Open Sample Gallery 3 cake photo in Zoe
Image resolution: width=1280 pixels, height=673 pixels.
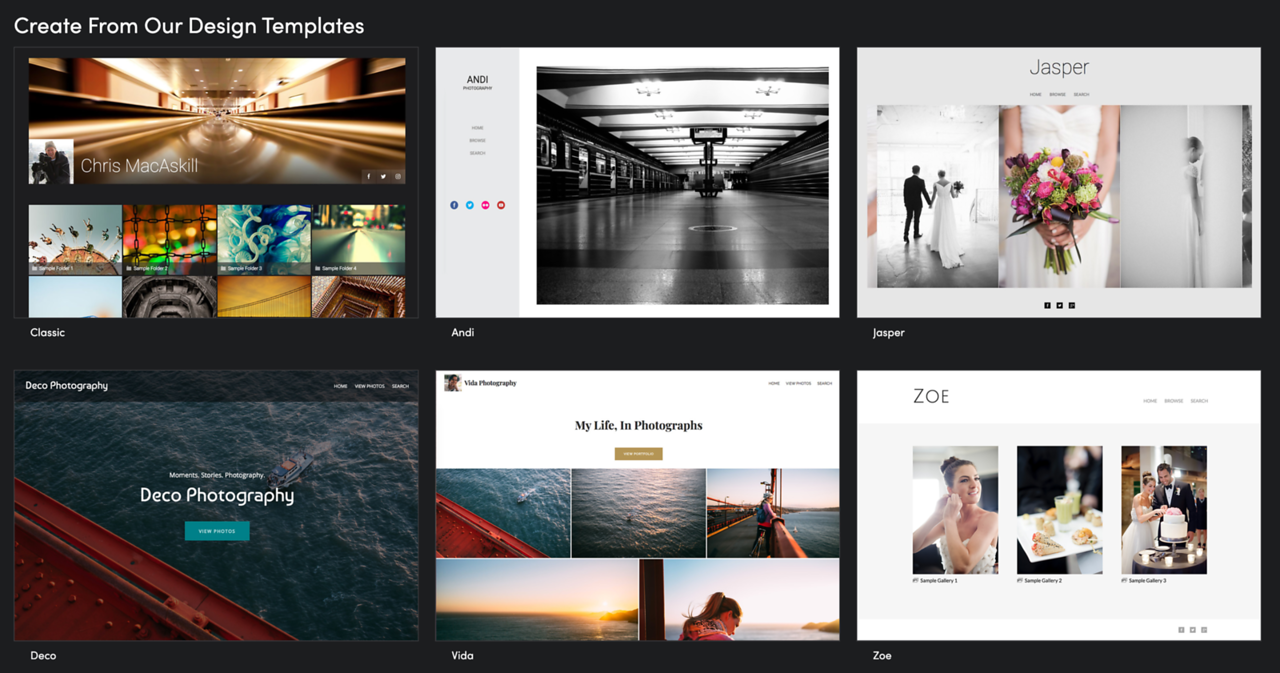(x=1164, y=510)
